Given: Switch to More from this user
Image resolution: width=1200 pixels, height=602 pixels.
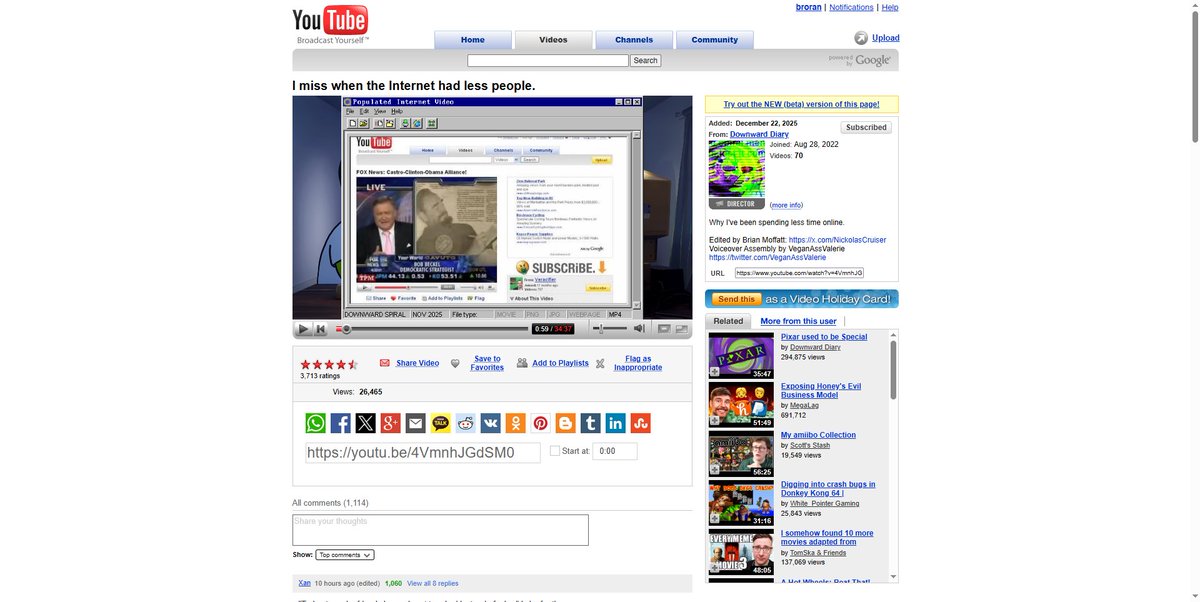Looking at the screenshot, I should tap(798, 321).
